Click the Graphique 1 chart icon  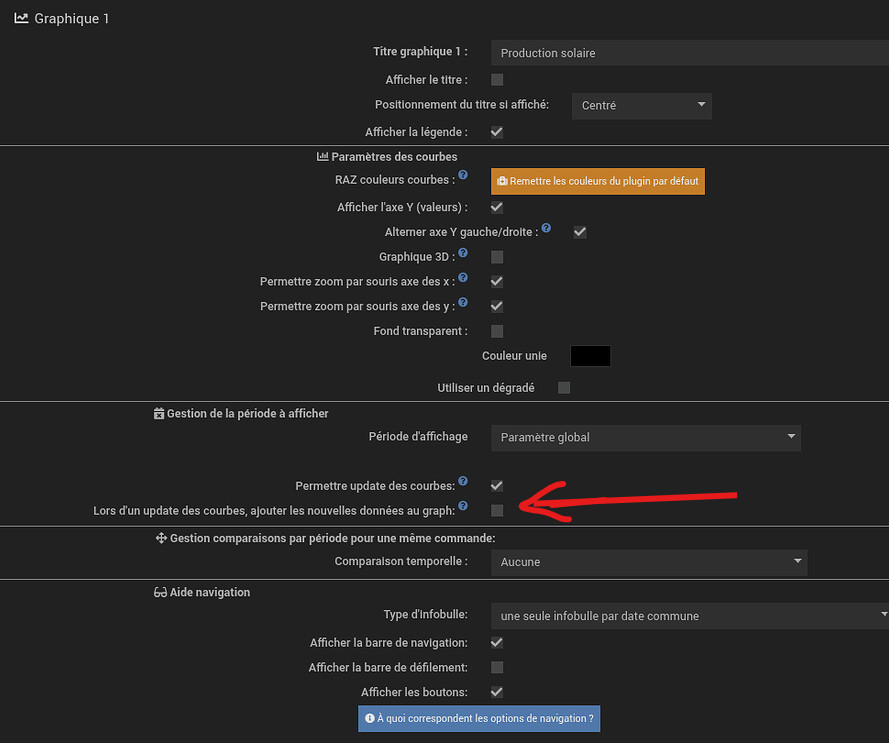[21, 18]
